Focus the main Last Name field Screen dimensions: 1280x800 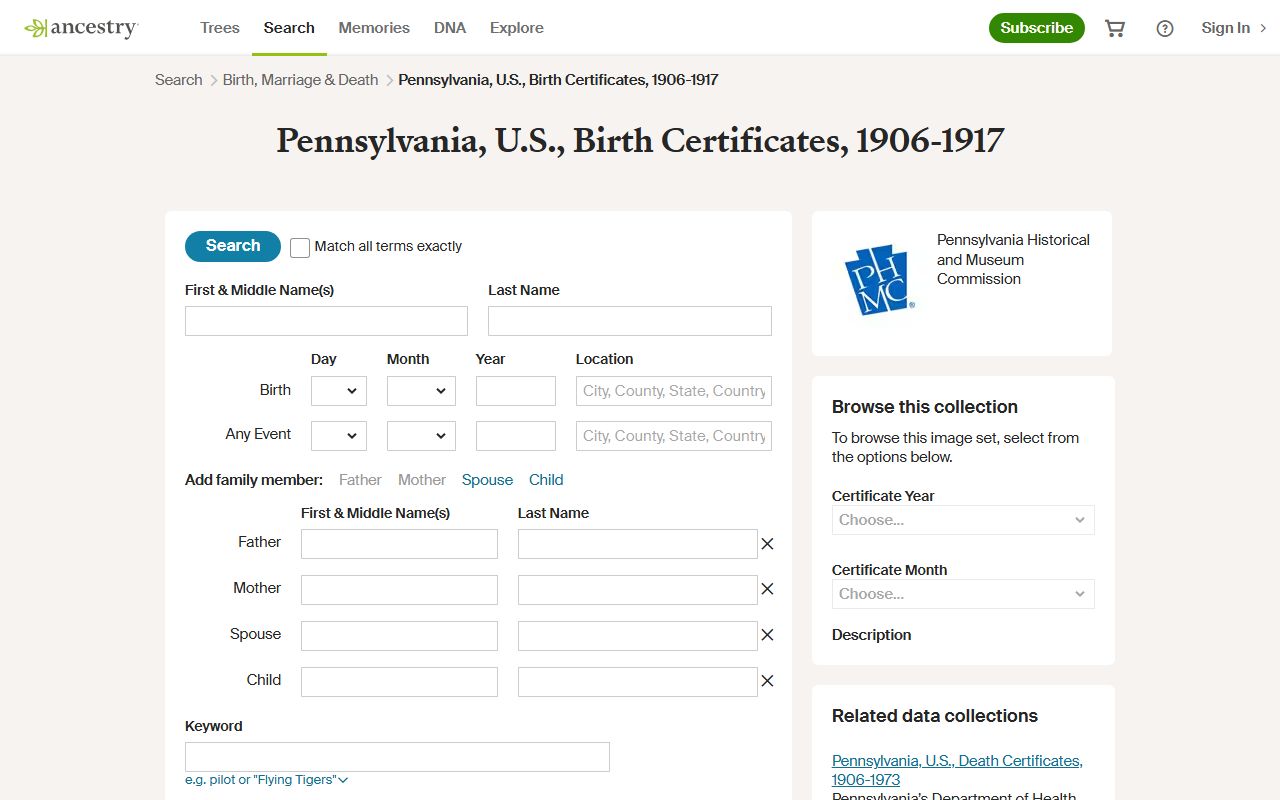point(630,321)
